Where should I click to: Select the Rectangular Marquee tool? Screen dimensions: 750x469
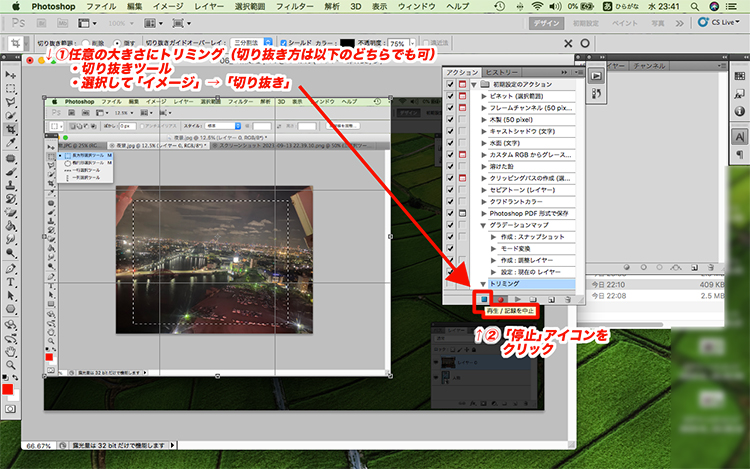tap(11, 88)
